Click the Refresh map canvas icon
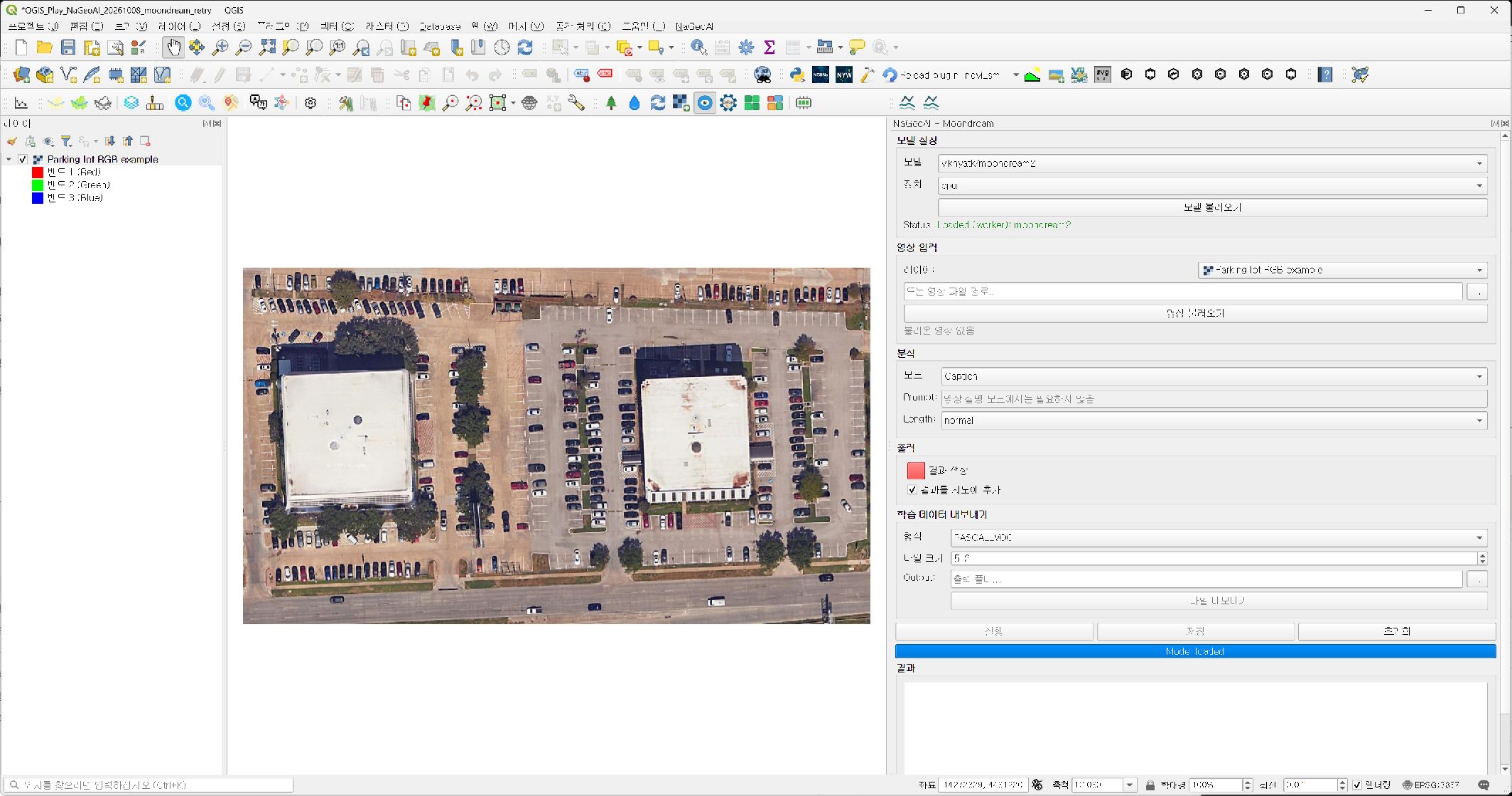This screenshot has height=796, width=1512. tap(525, 48)
